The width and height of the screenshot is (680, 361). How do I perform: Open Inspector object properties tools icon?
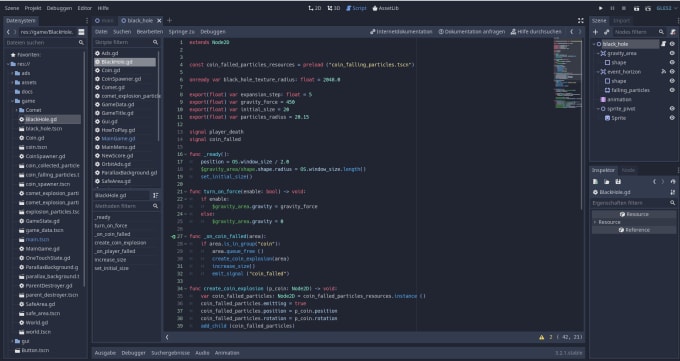[673, 192]
